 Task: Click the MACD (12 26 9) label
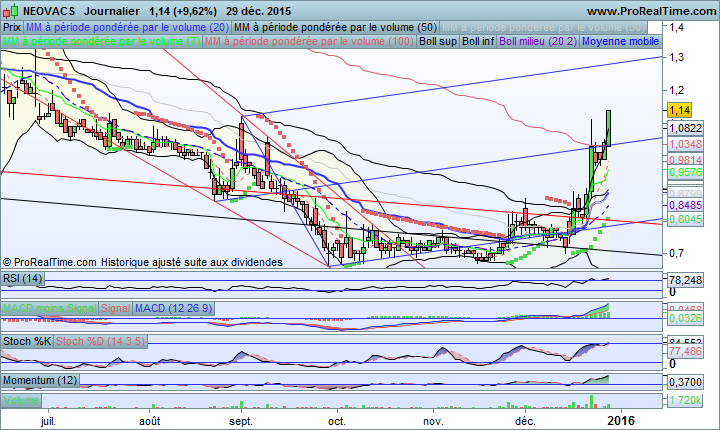(174, 308)
